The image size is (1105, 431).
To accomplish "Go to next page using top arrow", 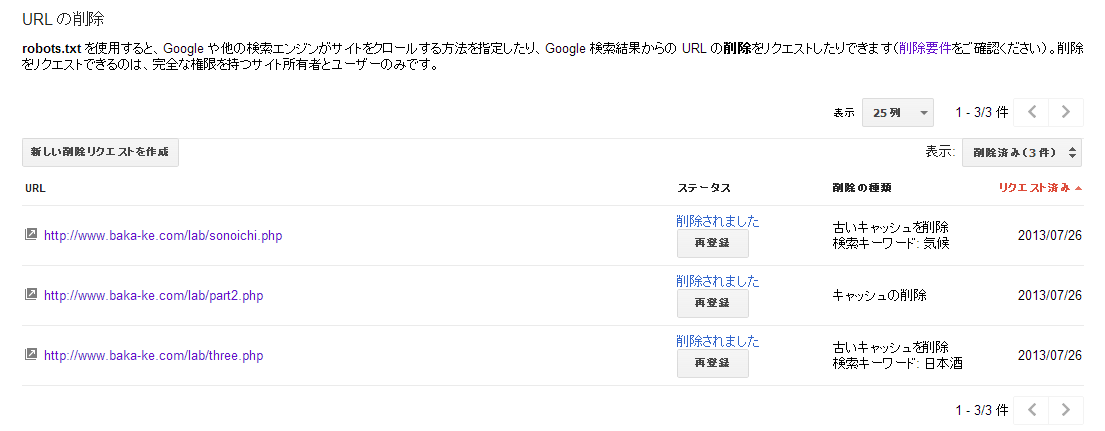I will tap(1066, 112).
